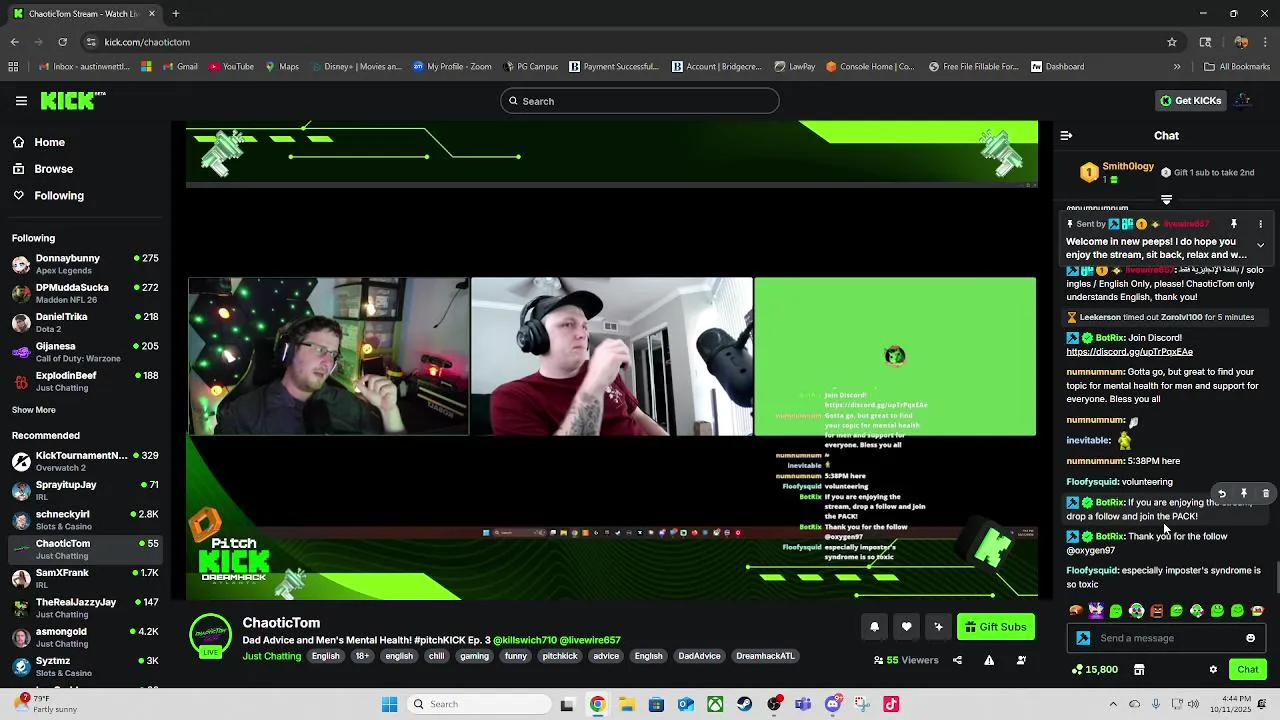This screenshot has height=720, width=1280.
Task: Click the moderator hammer badge in message box
Action: pos(1083,638)
